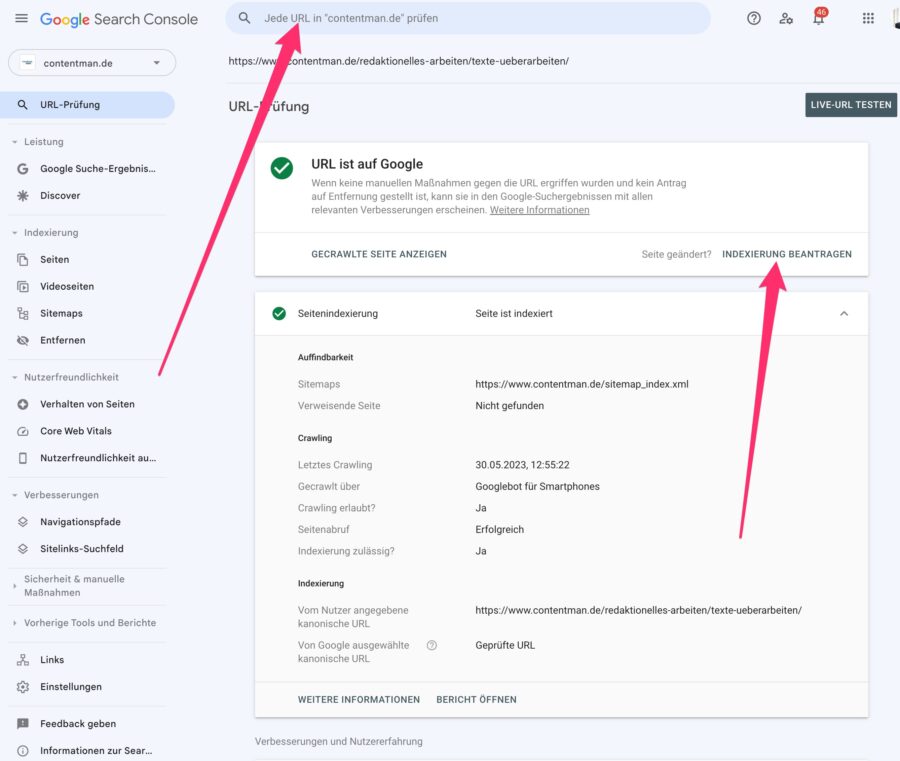The width and height of the screenshot is (900, 761).
Task: Click the Erfolgreich Seitenabruf value
Action: (499, 530)
